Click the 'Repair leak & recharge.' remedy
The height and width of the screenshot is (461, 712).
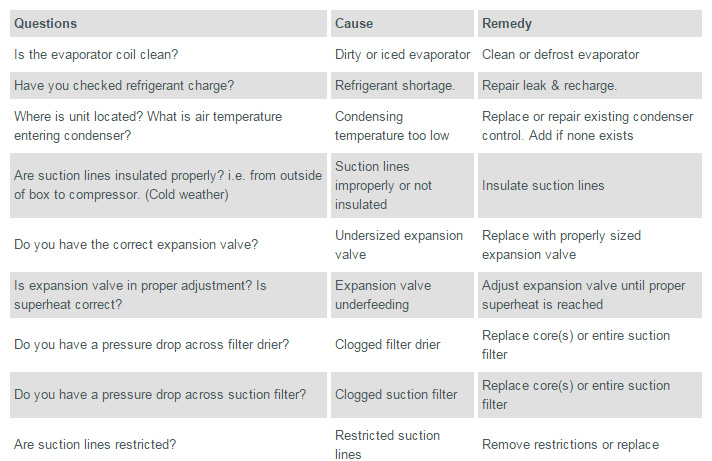click(x=550, y=86)
